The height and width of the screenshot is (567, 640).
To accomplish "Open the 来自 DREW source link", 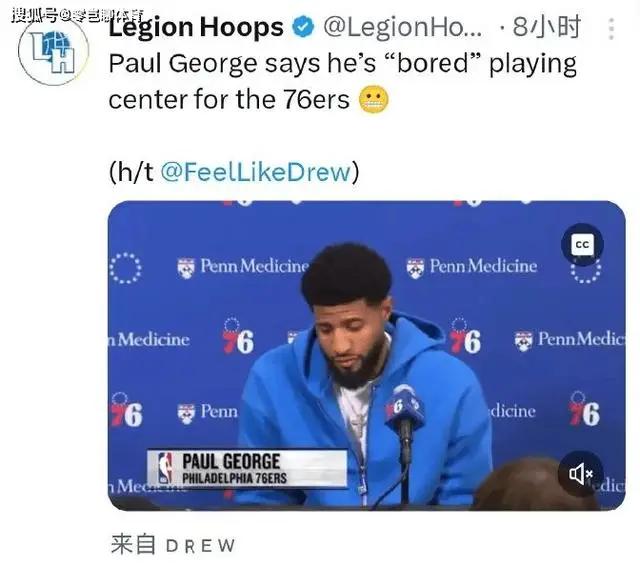I will pos(173,545).
